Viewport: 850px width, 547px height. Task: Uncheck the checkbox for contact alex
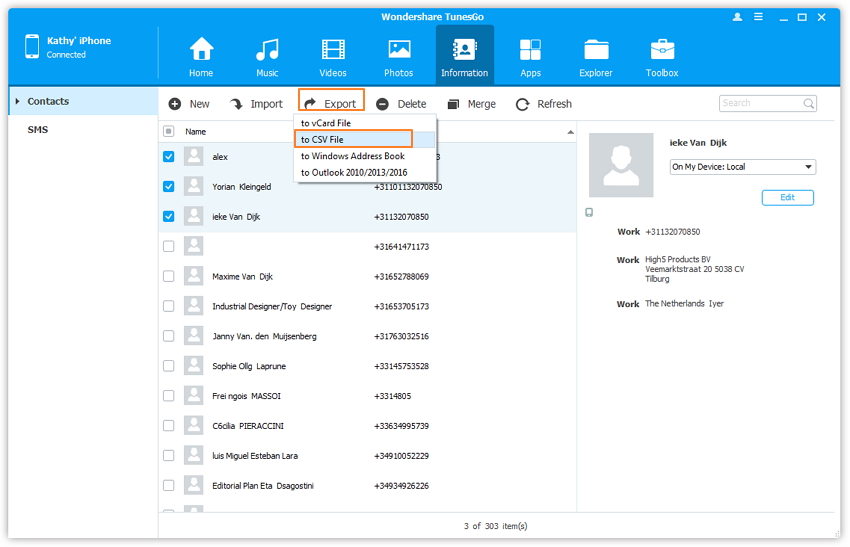point(168,157)
